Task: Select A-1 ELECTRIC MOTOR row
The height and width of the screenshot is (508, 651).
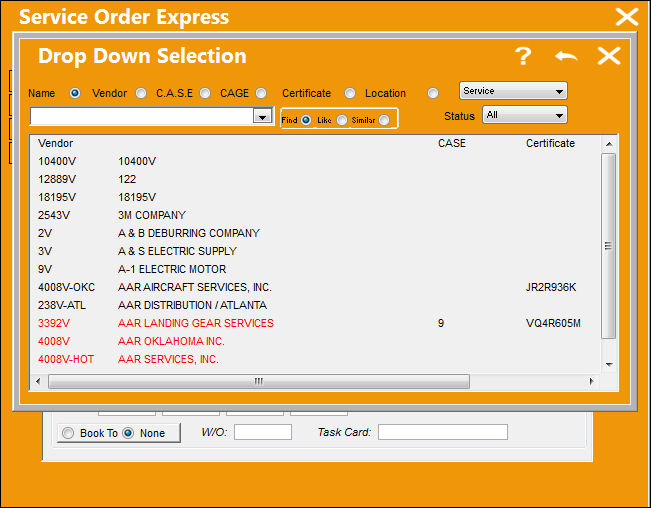Action: point(316,269)
